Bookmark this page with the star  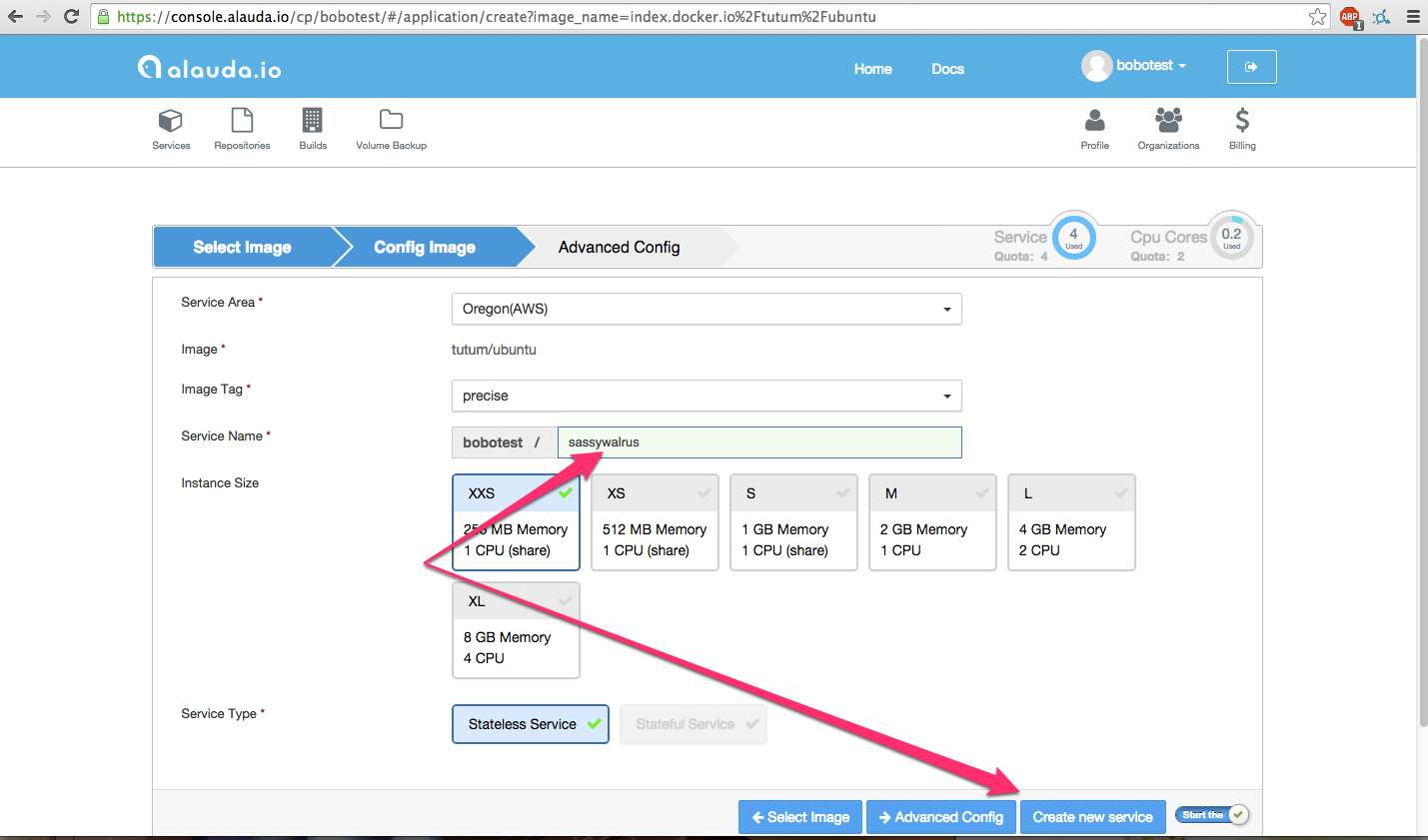coord(1317,16)
